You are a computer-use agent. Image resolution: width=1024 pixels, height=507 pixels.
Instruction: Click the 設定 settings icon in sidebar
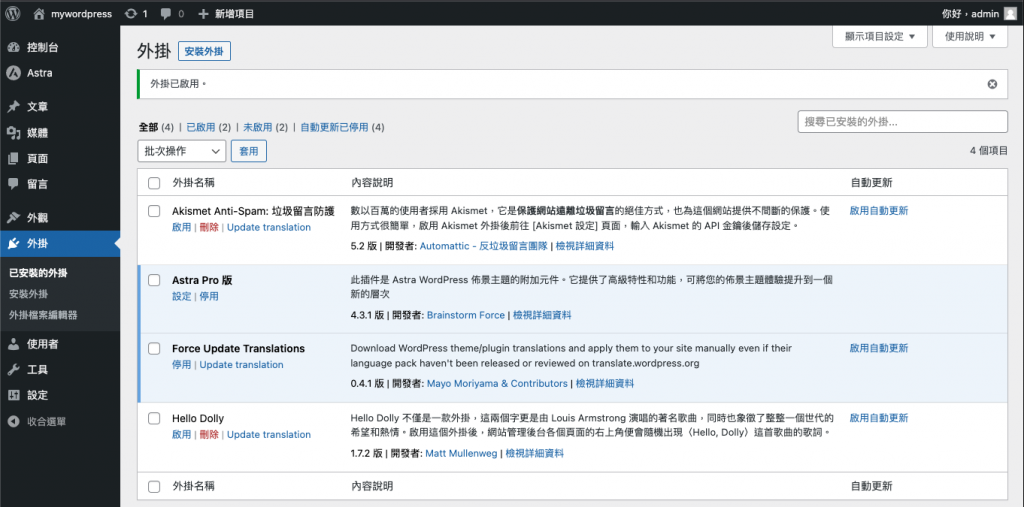(13, 395)
